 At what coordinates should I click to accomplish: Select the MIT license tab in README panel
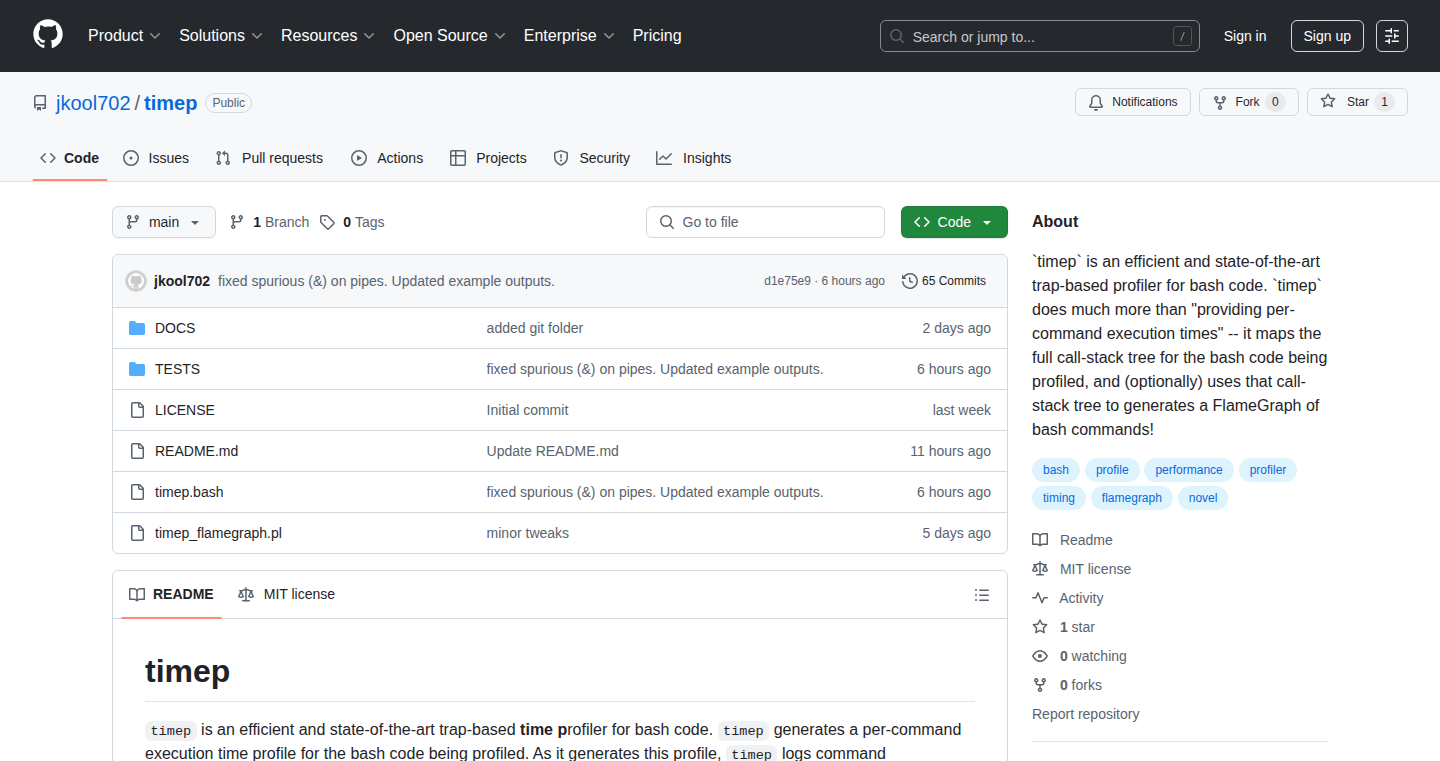[287, 594]
